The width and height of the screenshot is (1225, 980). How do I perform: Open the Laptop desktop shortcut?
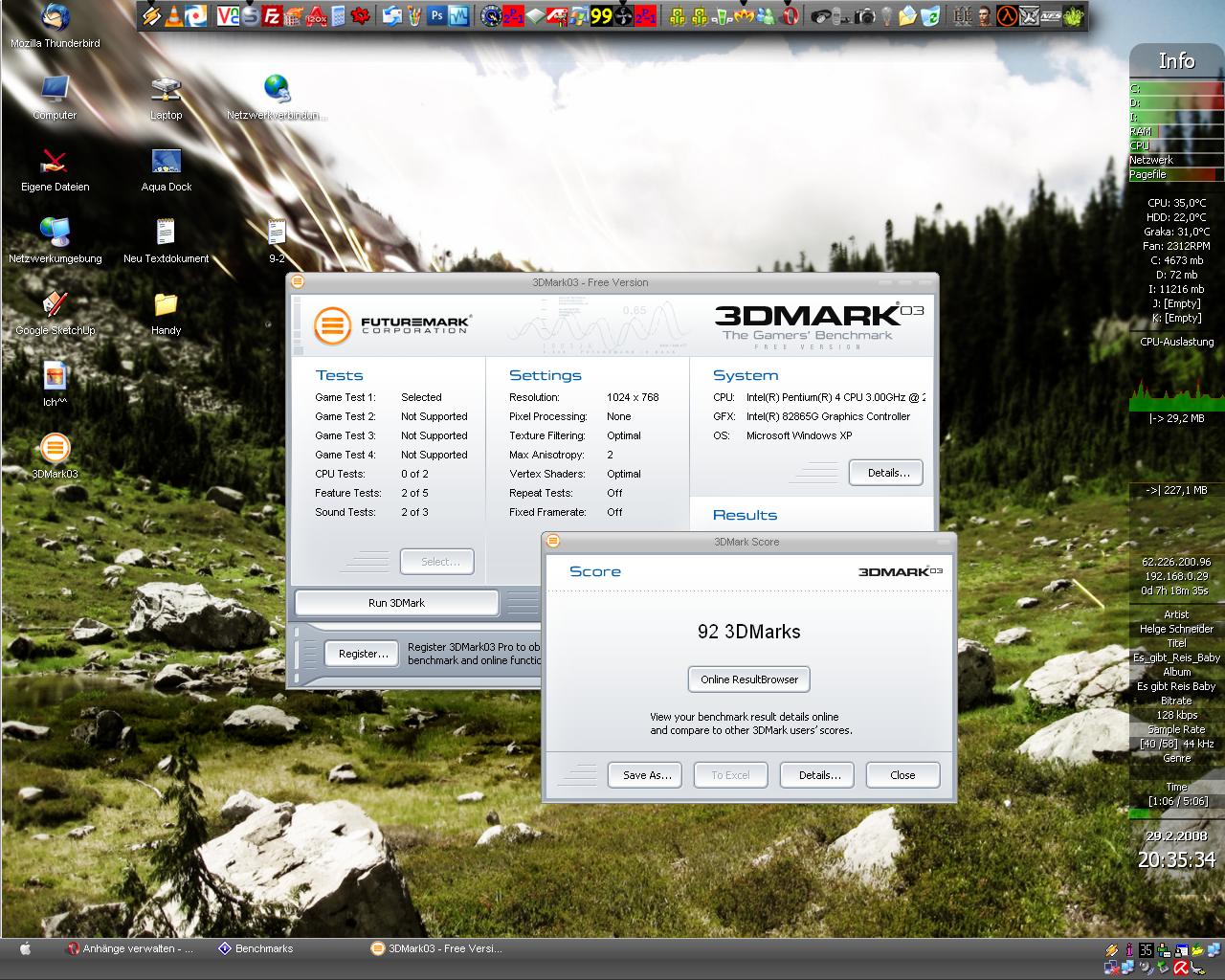coord(166,98)
